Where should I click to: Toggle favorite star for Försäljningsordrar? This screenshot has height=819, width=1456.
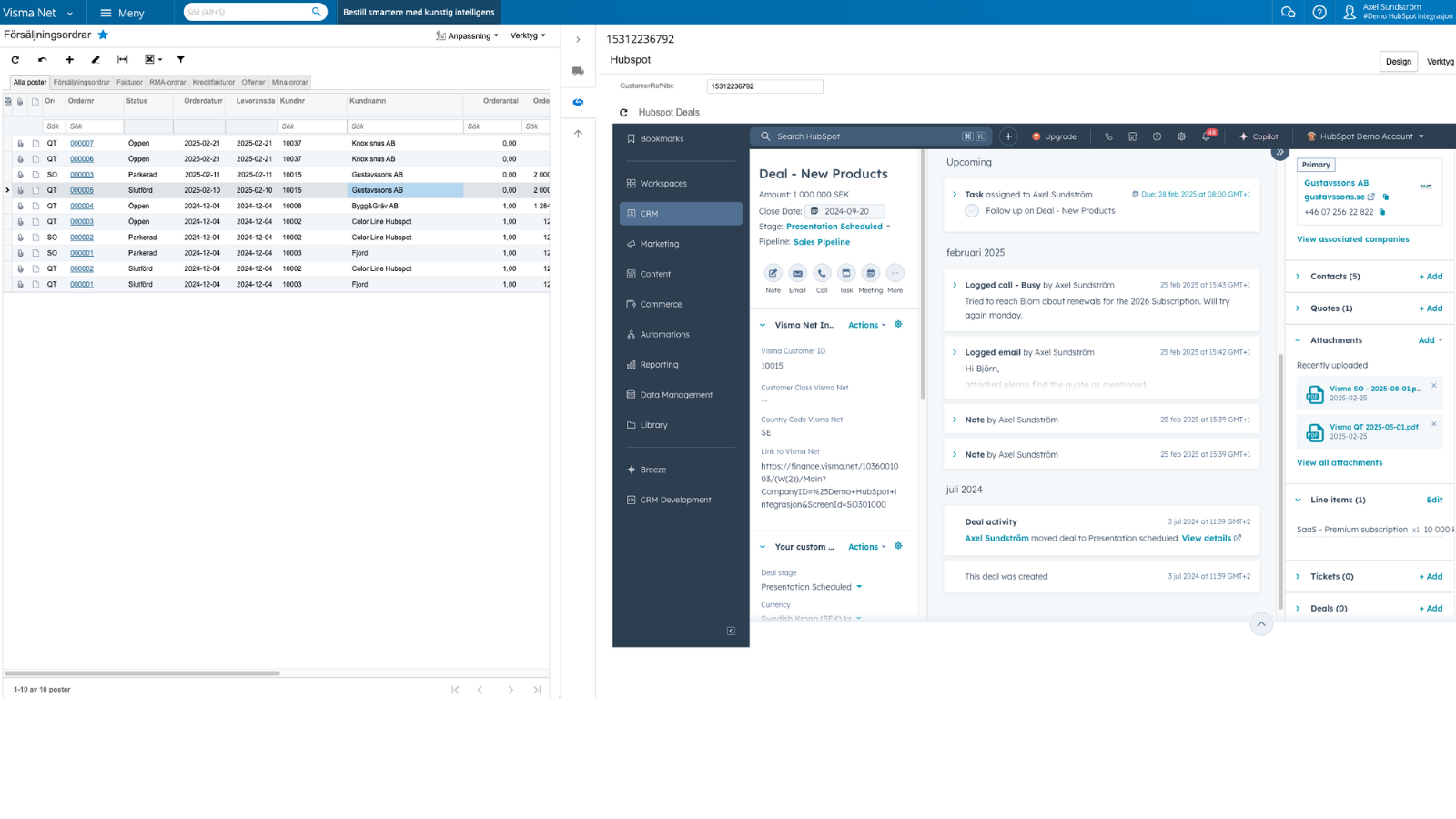pyautogui.click(x=103, y=35)
